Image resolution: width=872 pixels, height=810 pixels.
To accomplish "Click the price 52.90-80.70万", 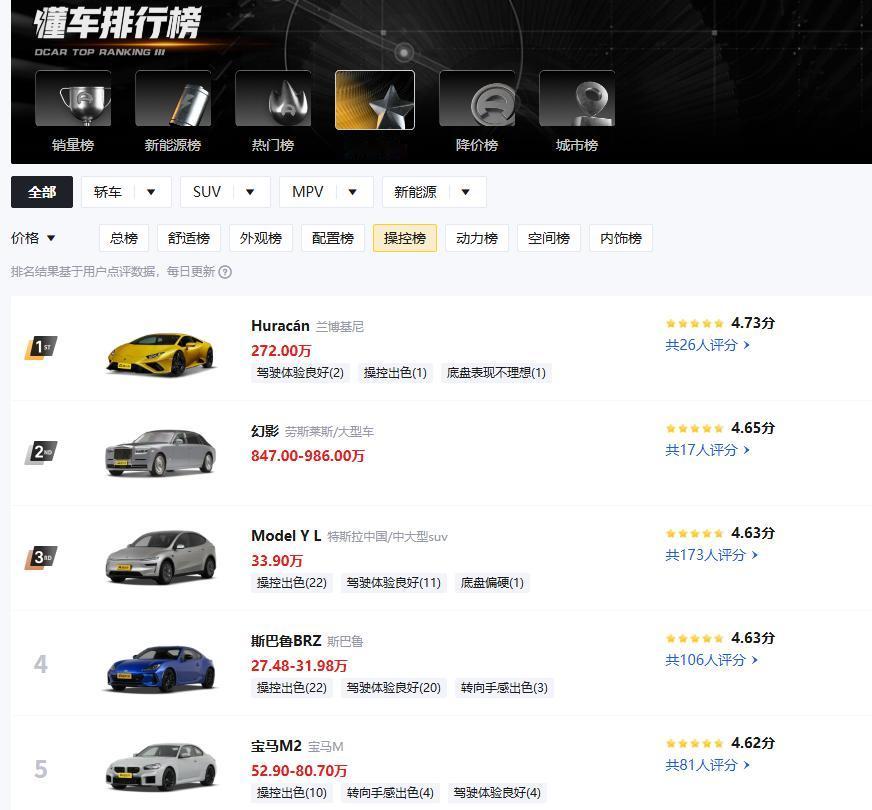I will [299, 771].
